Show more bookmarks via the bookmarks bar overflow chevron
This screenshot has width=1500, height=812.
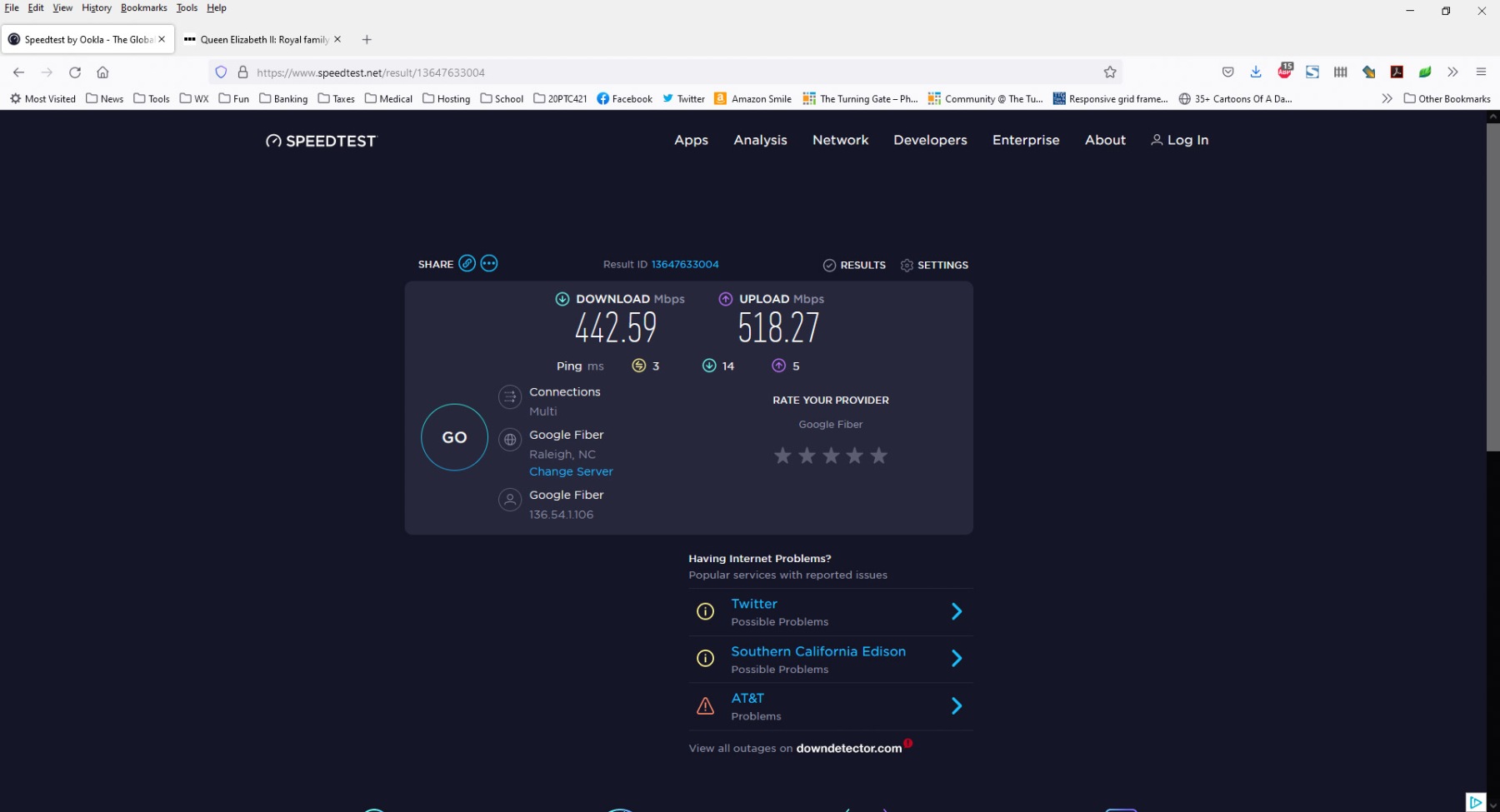click(x=1387, y=98)
